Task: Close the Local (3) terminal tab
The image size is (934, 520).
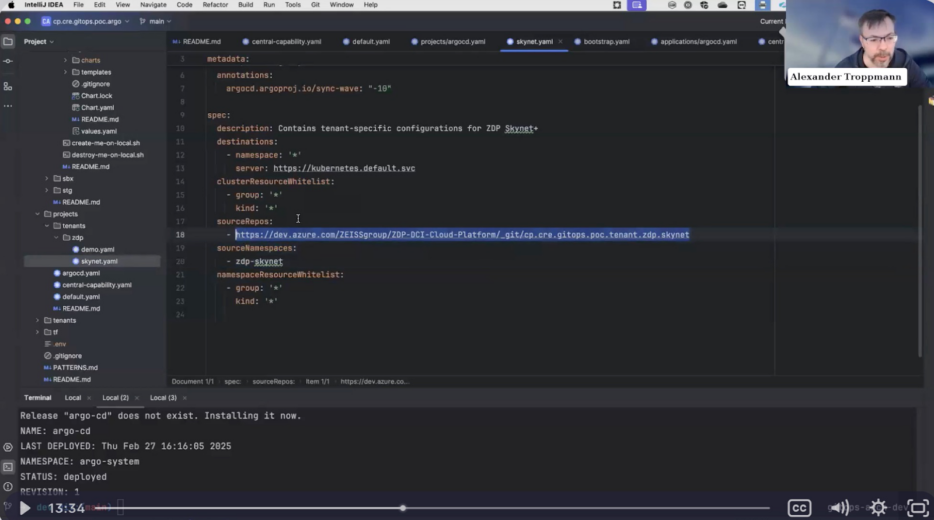Action: pos(185,398)
